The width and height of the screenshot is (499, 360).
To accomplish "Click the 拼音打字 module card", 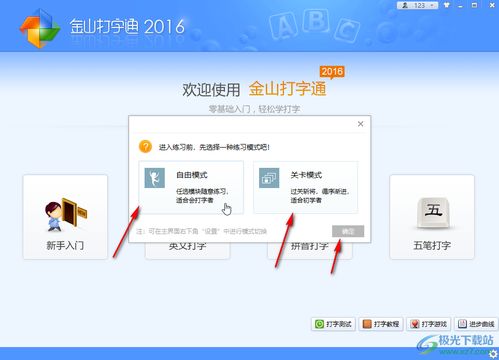I will [310, 251].
